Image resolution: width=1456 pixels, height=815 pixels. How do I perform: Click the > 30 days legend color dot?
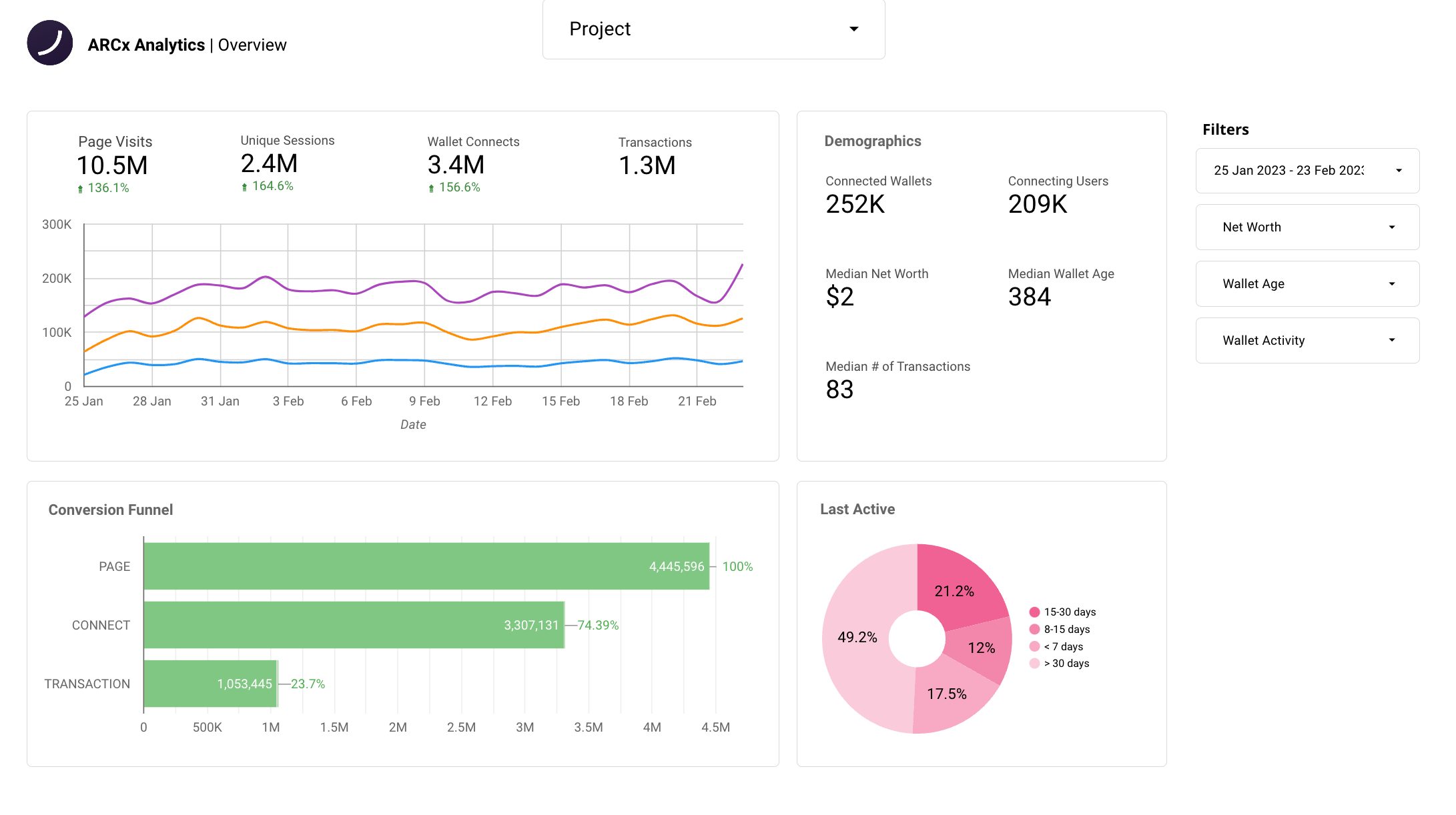pos(1034,664)
